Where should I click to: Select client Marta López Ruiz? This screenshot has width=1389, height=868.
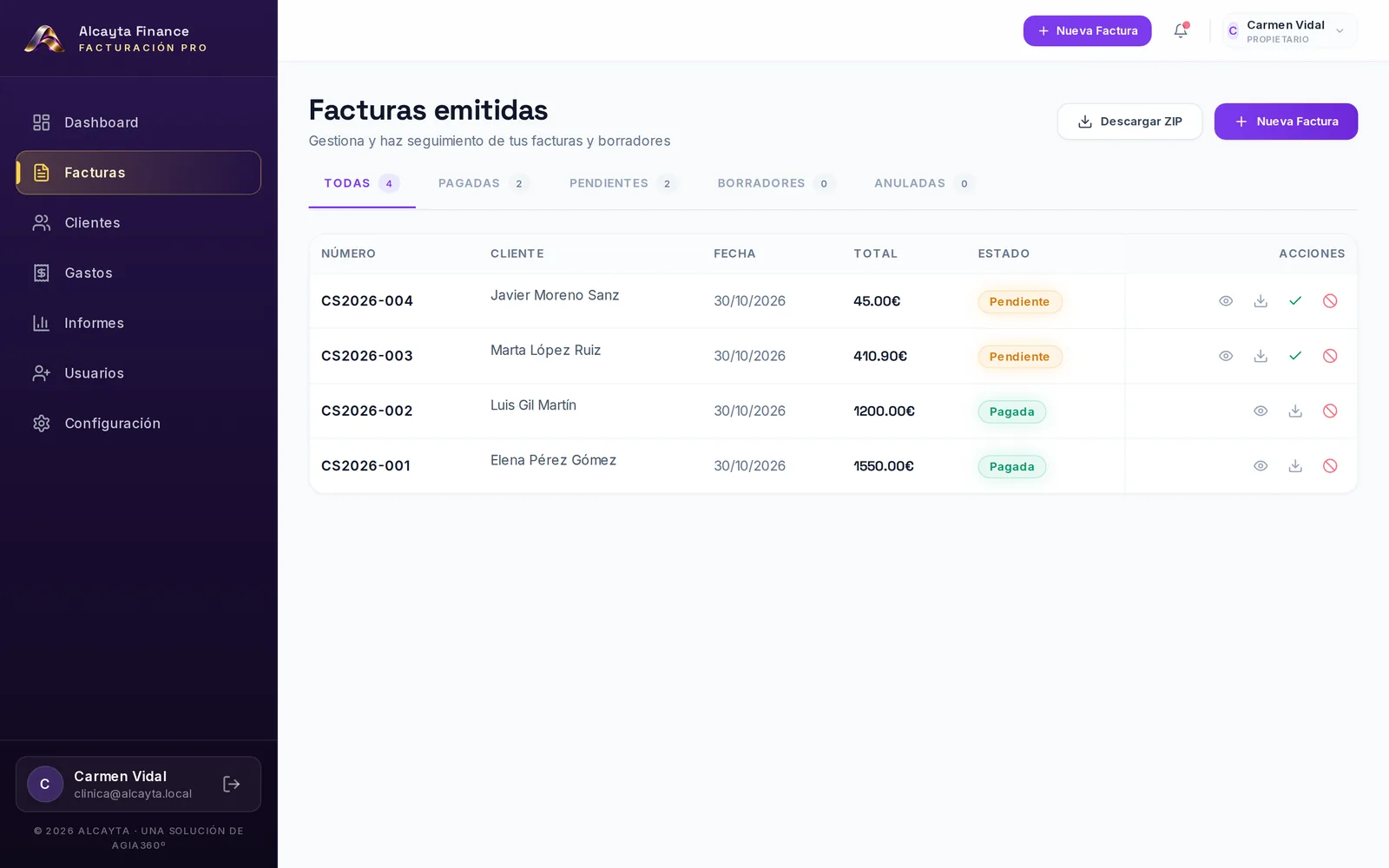545,350
